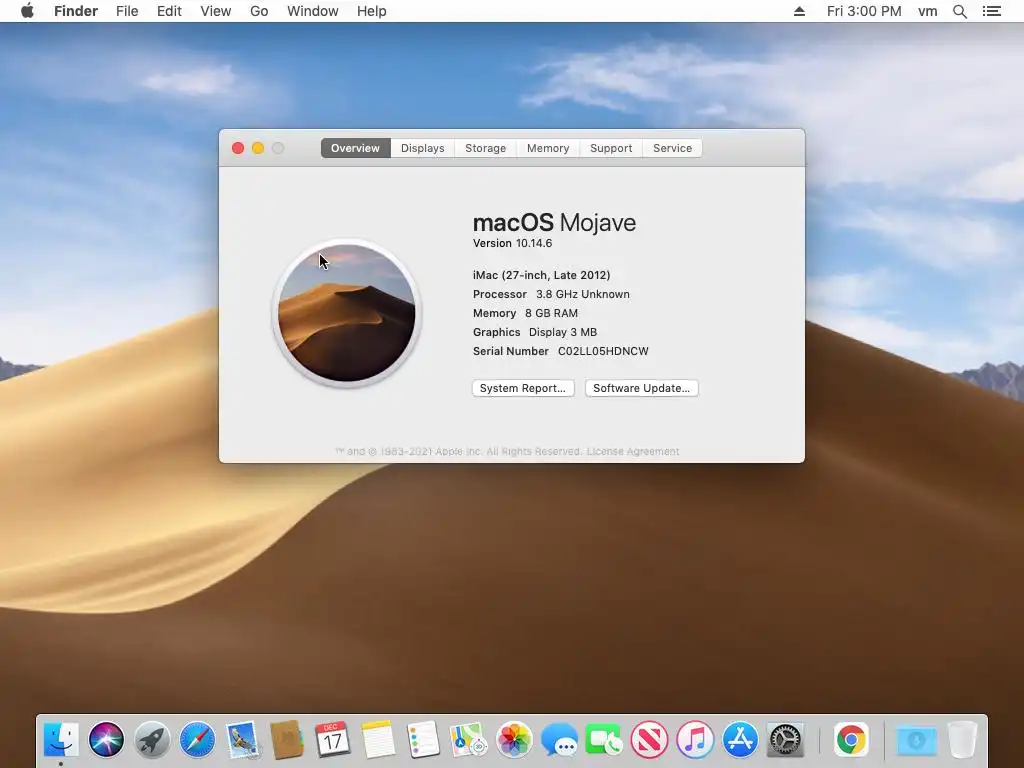Viewport: 1024px width, 768px height.
Task: Click the Version 10.14.6 text
Action: click(x=513, y=243)
